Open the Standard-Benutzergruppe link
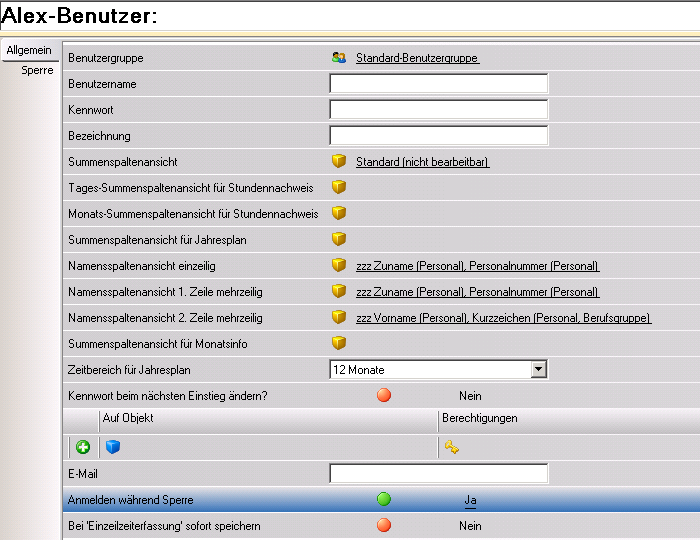 pos(417,58)
